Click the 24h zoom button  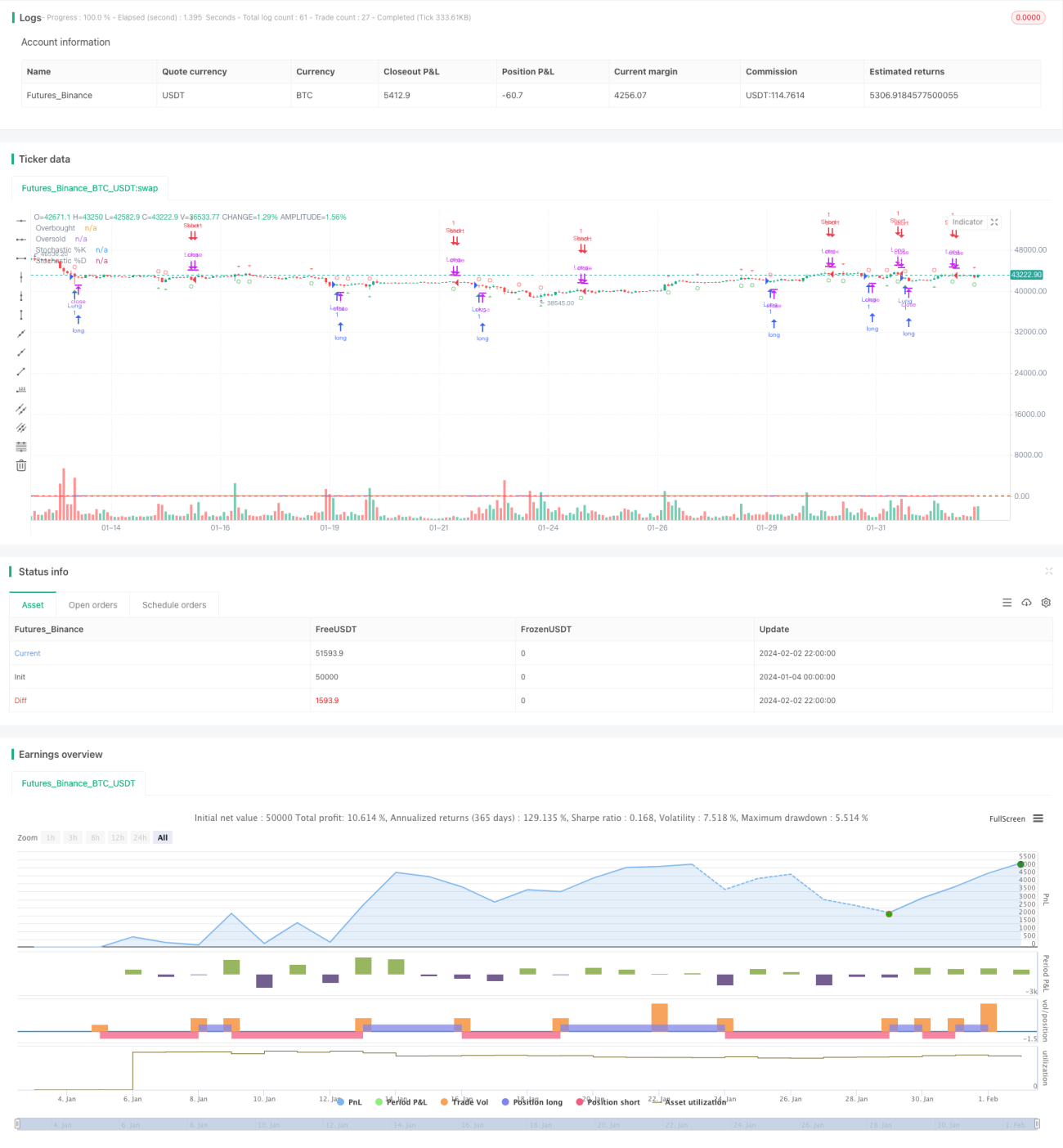pyautogui.click(x=140, y=837)
